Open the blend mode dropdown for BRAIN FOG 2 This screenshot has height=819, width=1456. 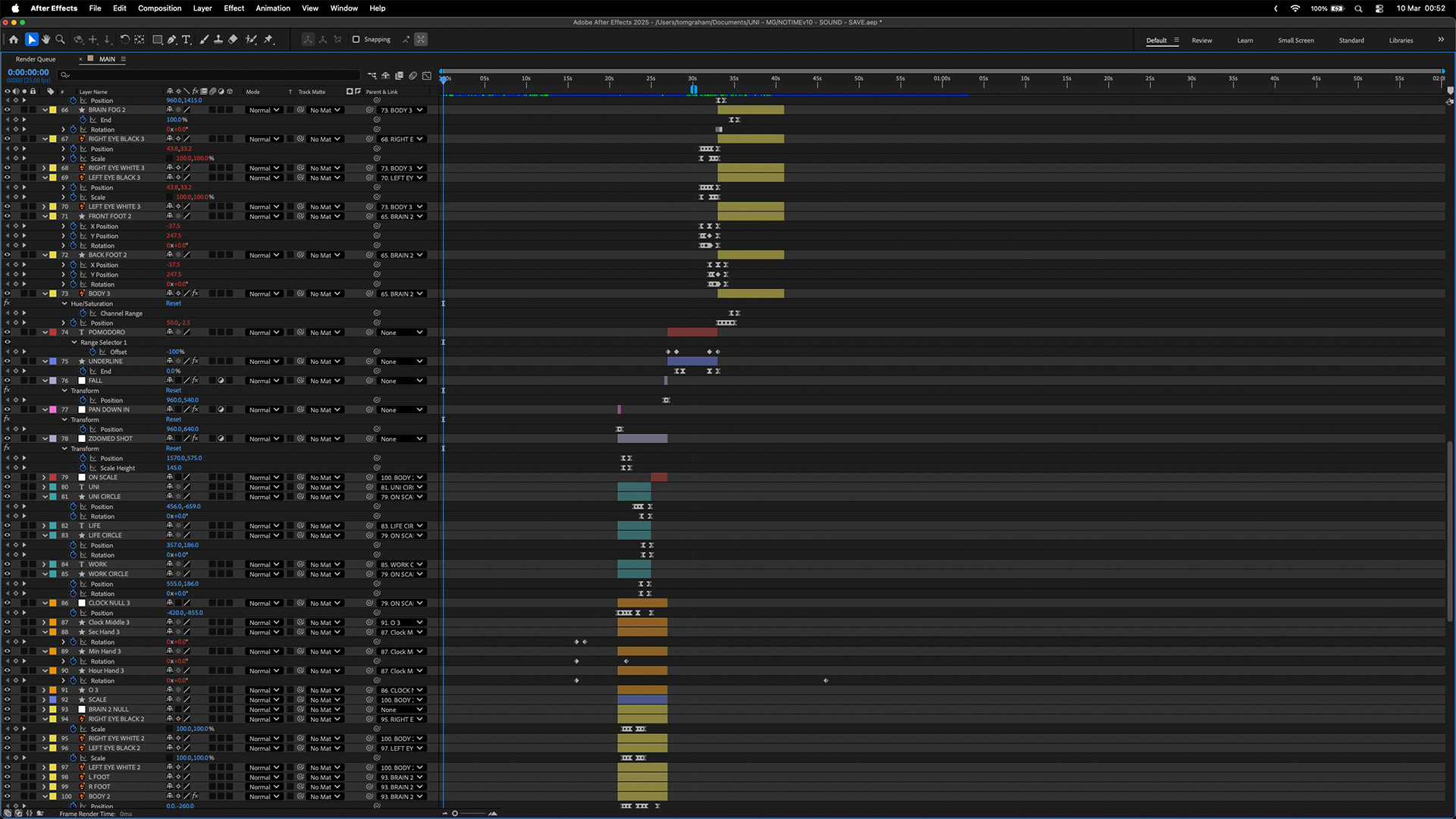(264, 110)
